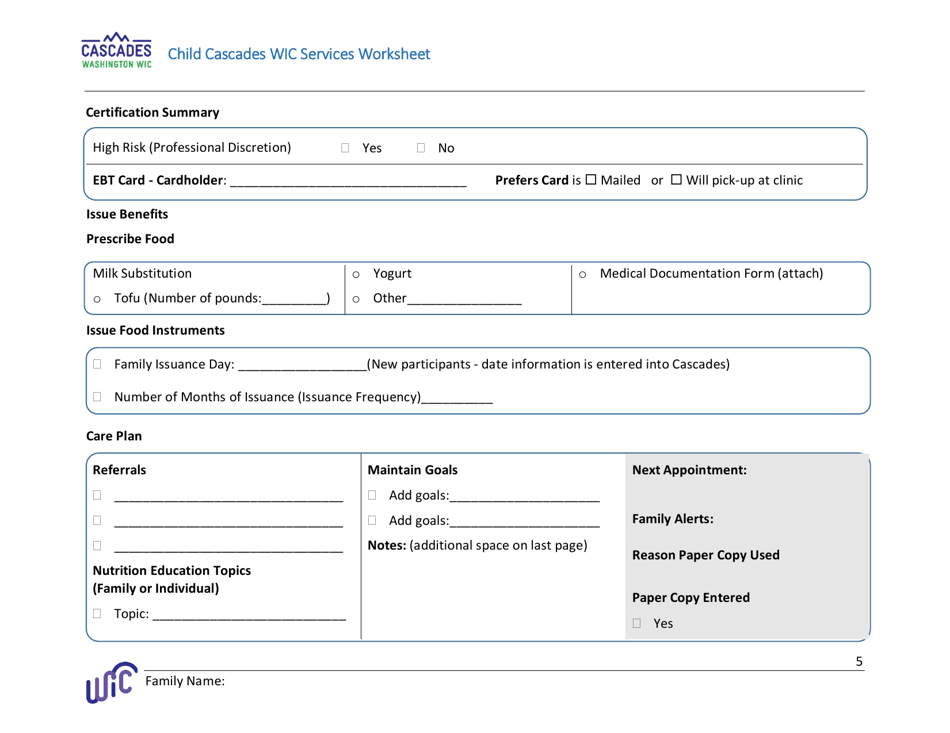Image resolution: width=950 pixels, height=733 pixels.
Task: Check the Family Issuance Day box
Action: tap(97, 364)
